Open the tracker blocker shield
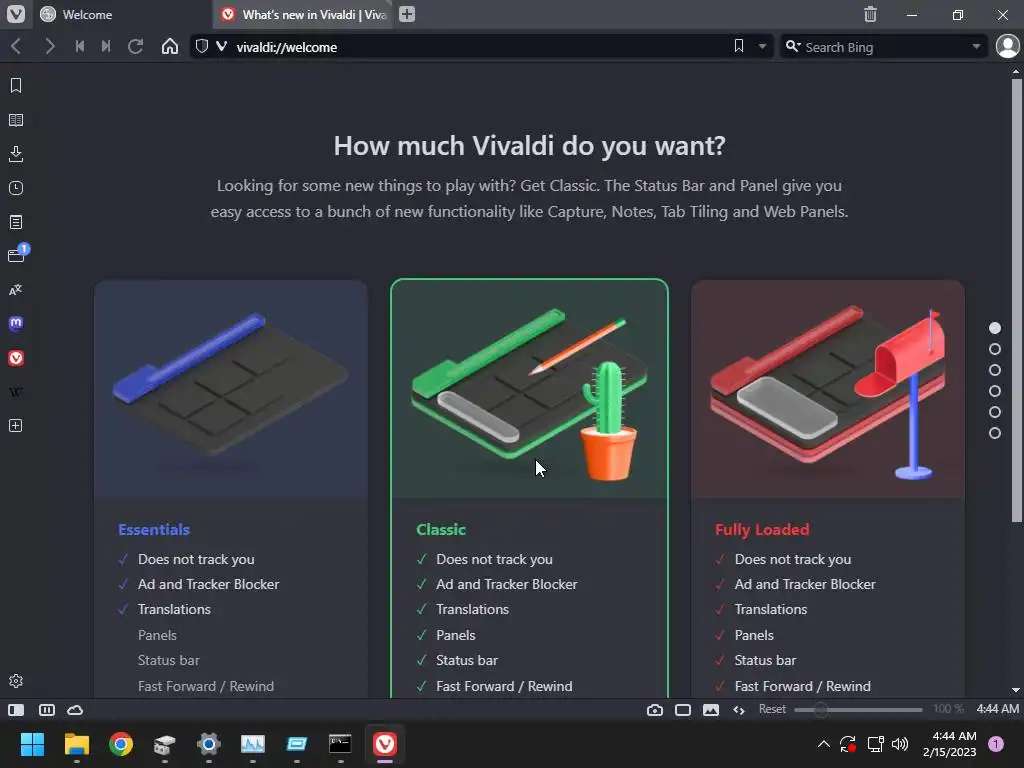1024x768 pixels. coord(202,46)
